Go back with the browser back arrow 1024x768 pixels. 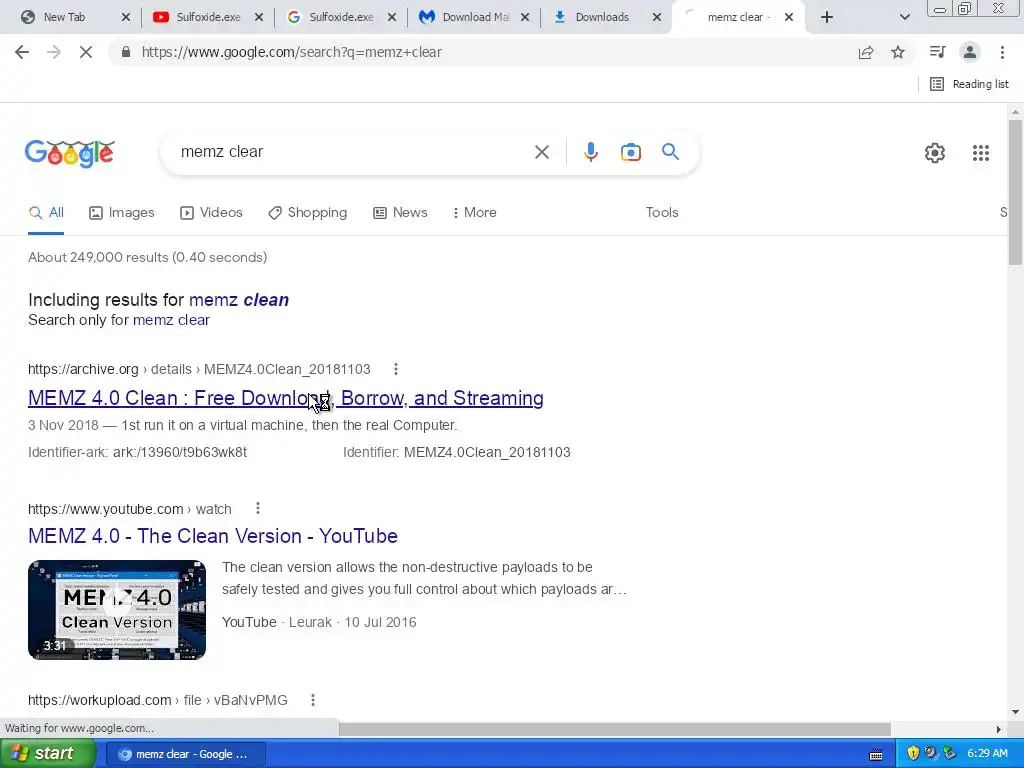pyautogui.click(x=22, y=52)
